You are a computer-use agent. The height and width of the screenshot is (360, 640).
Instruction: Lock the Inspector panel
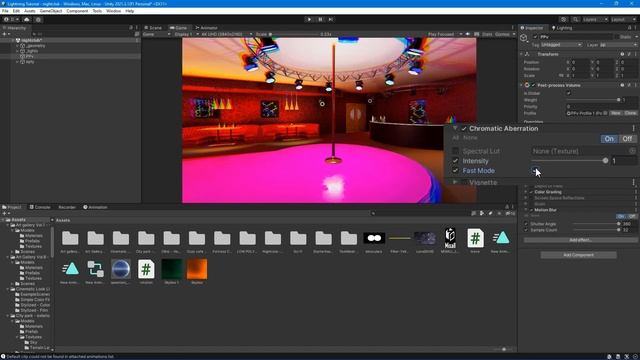point(629,28)
